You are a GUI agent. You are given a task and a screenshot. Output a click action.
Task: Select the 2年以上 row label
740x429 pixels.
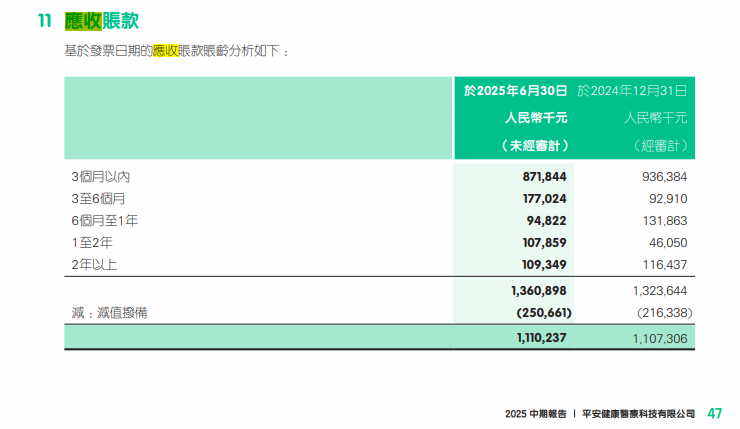[92, 264]
